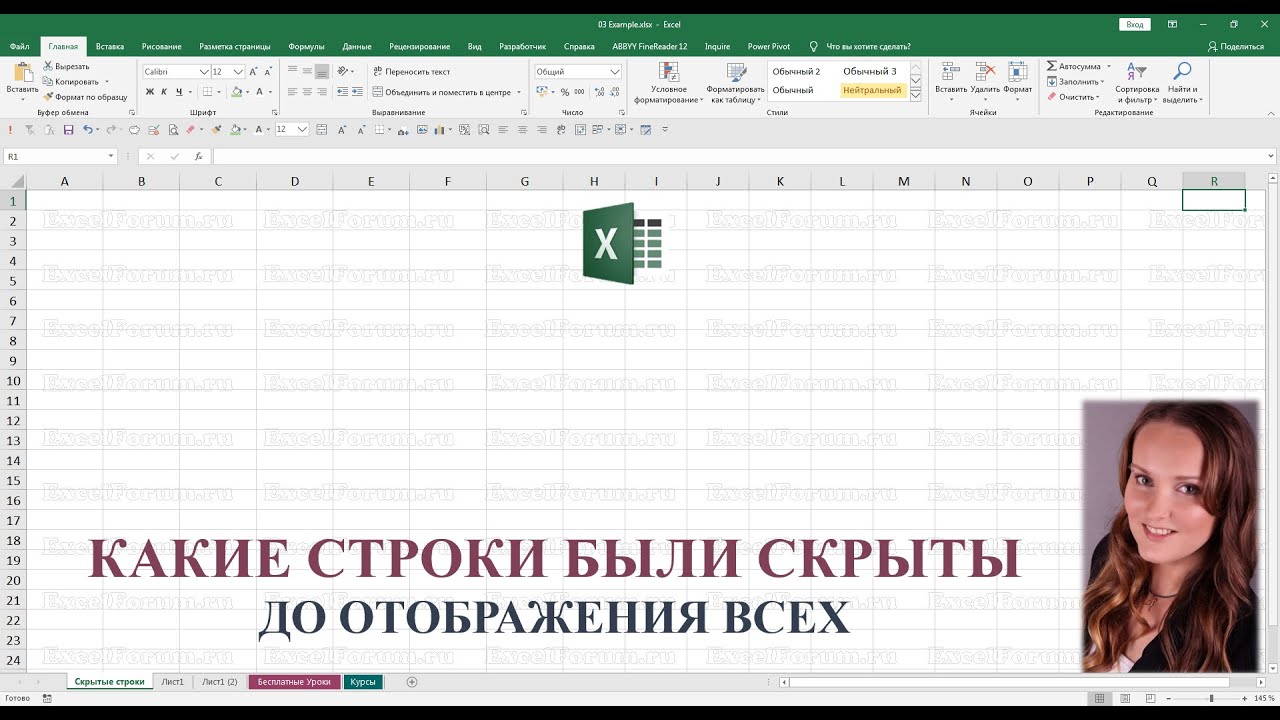Click the text orientation icon
The image size is (1280, 720).
click(x=343, y=72)
